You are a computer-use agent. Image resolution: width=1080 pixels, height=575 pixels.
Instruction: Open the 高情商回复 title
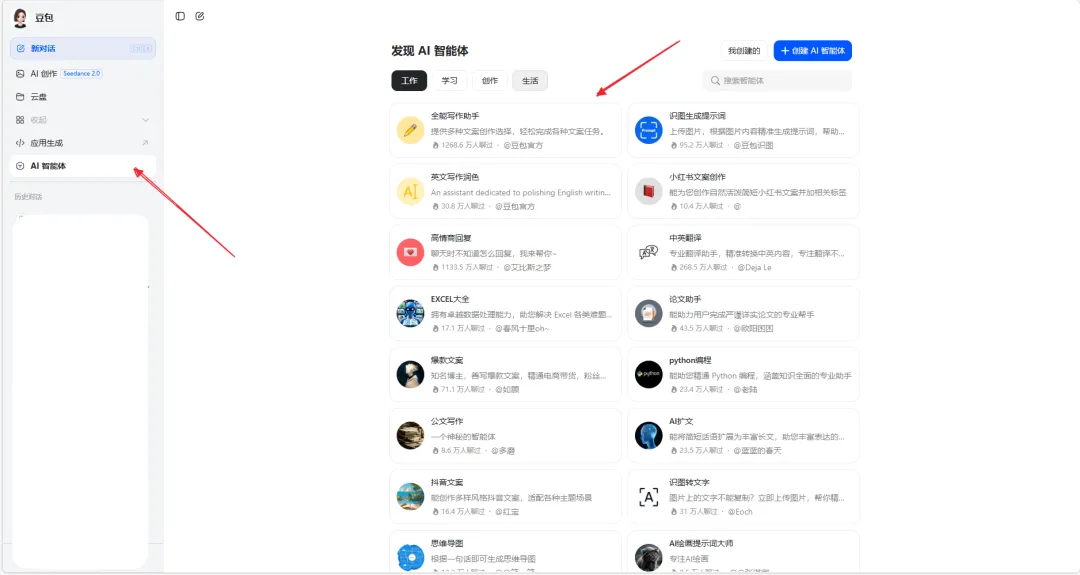click(x=450, y=238)
